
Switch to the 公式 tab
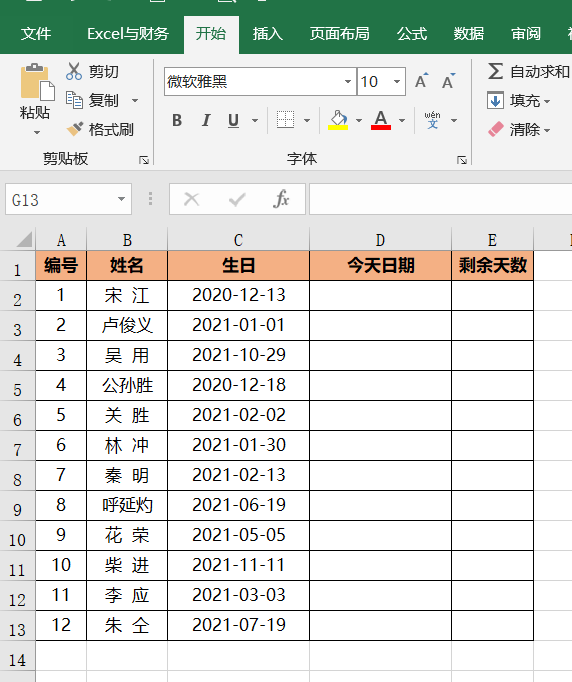pyautogui.click(x=412, y=33)
